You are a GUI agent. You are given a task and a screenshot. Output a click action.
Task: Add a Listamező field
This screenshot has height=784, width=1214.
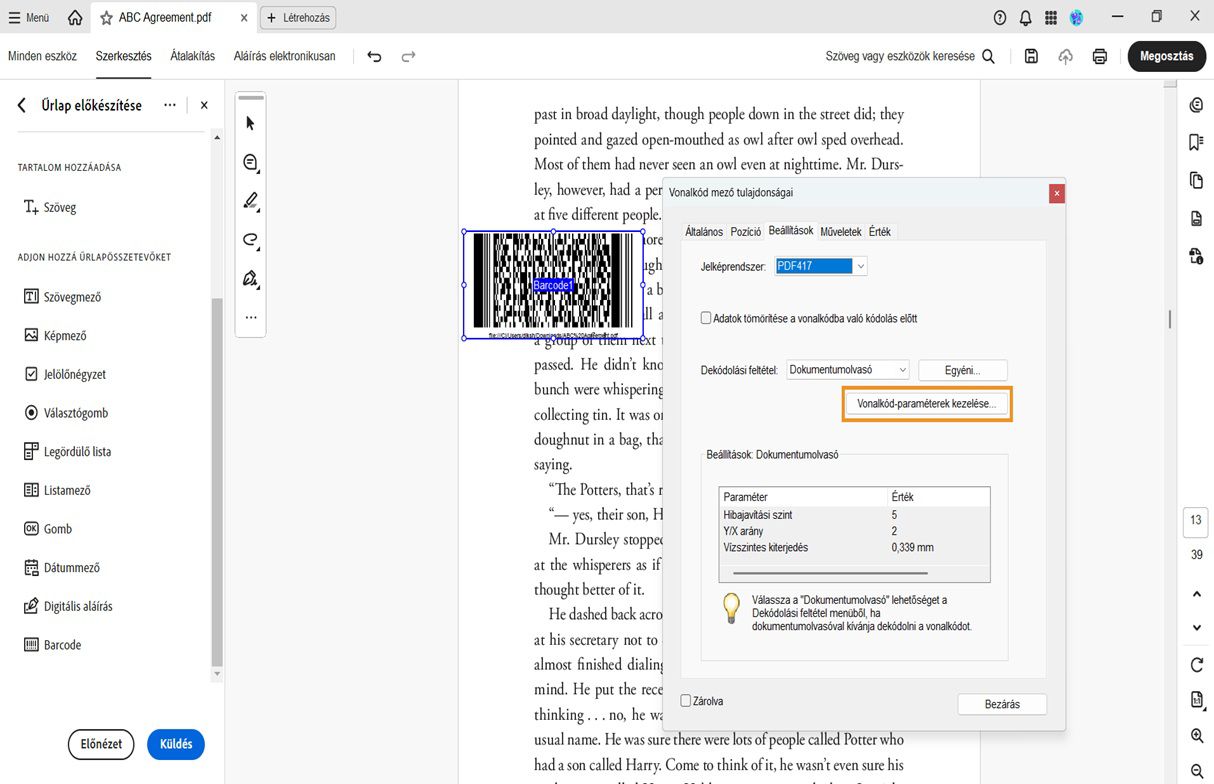coord(57,490)
